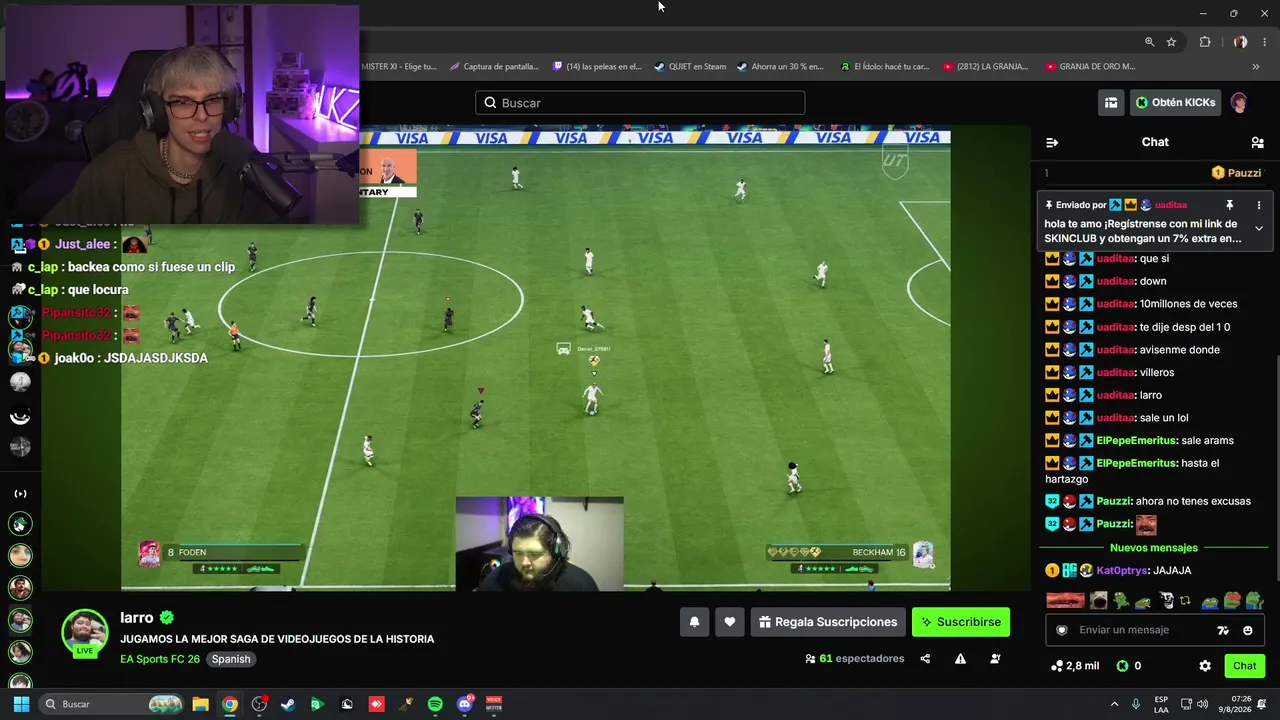Click the 61 espectadores count
Image resolution: width=1280 pixels, height=720 pixels.
(854, 659)
